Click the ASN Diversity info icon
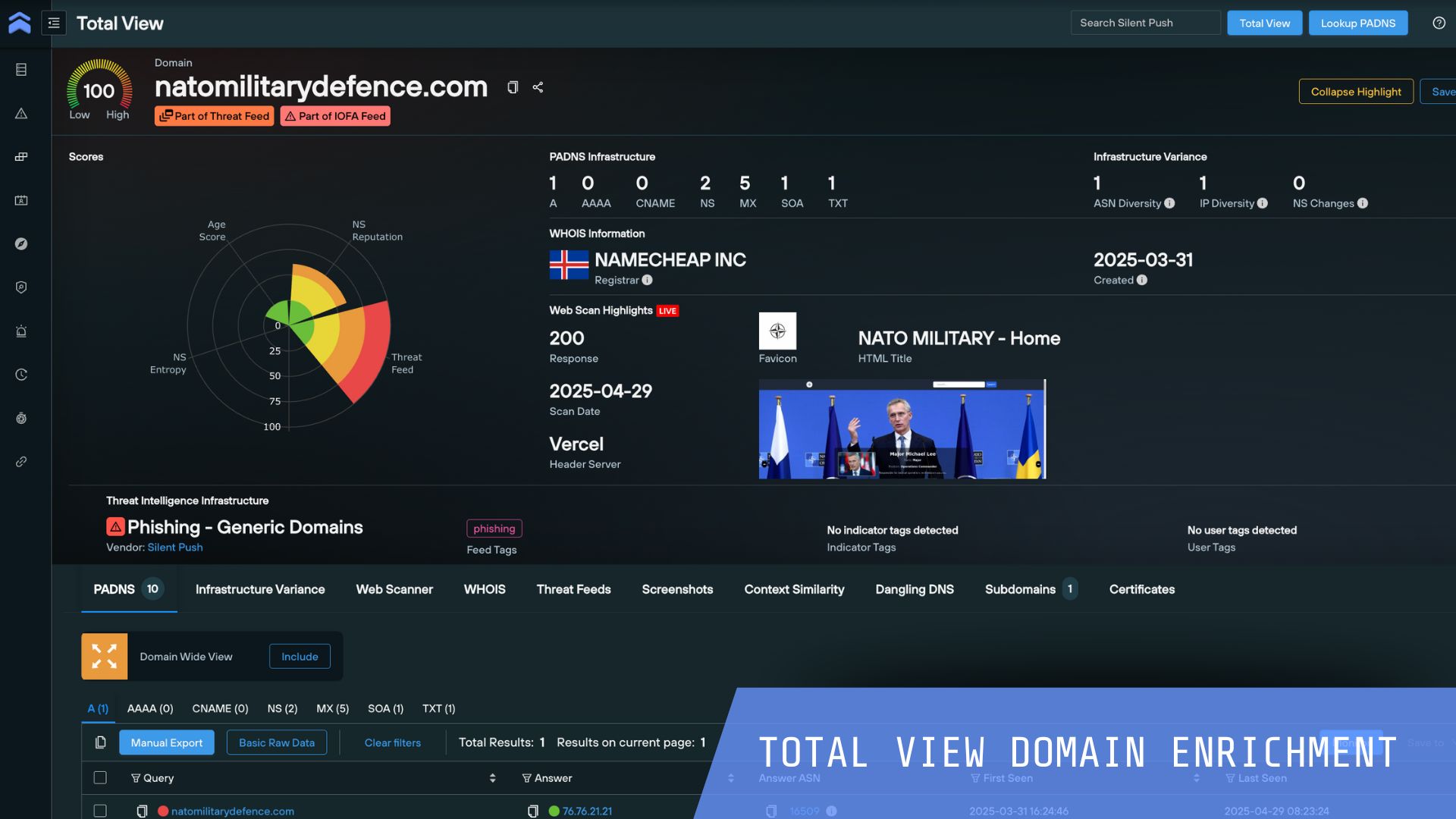The image size is (1456, 819). coord(1169,203)
